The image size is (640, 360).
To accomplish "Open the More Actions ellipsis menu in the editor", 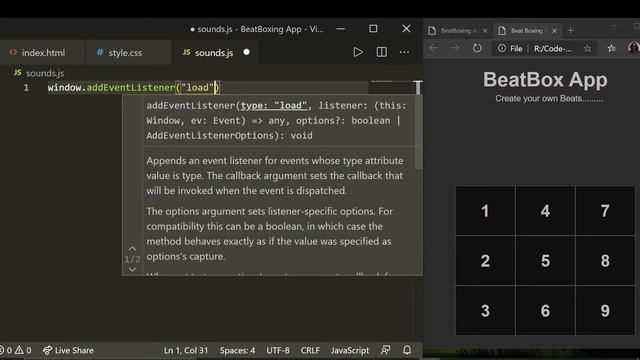I will click(x=404, y=52).
